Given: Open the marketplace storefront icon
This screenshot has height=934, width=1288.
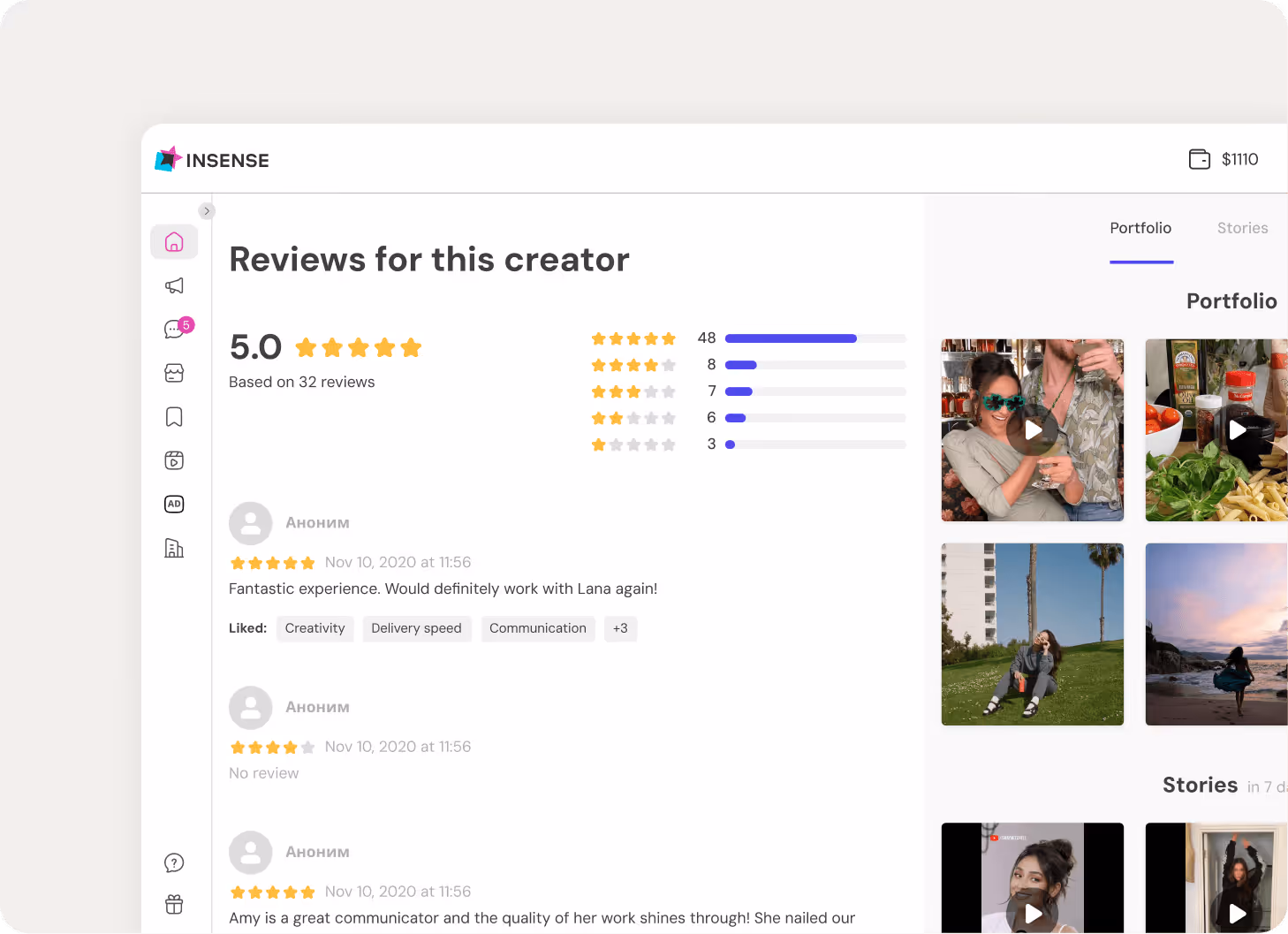Looking at the screenshot, I should (x=174, y=373).
